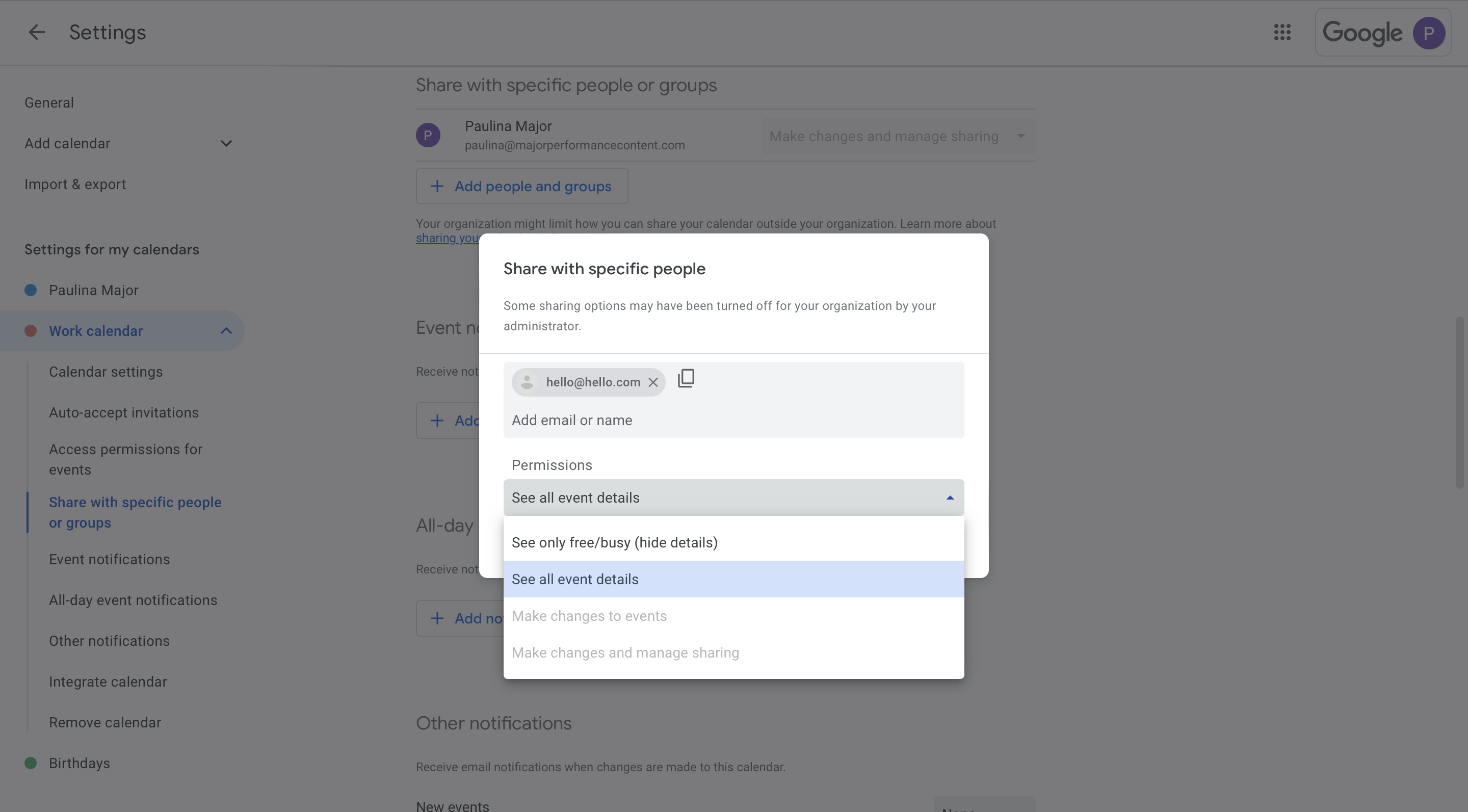Expand the Add calendar section

pyautogui.click(x=226, y=143)
